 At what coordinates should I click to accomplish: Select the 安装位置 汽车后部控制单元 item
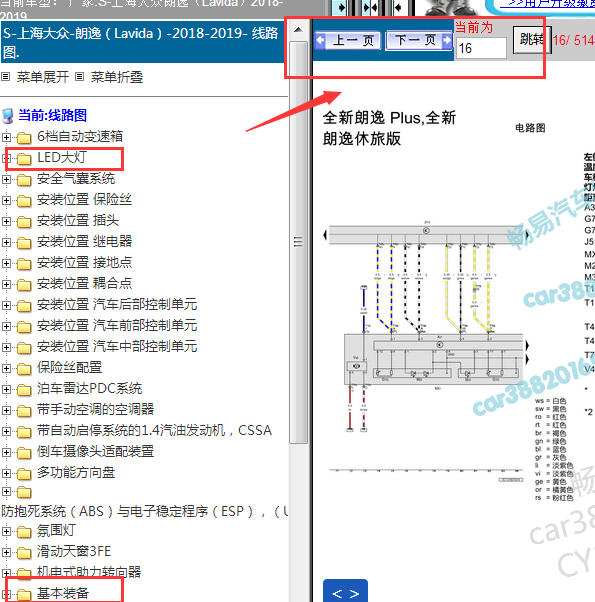[x=117, y=304]
